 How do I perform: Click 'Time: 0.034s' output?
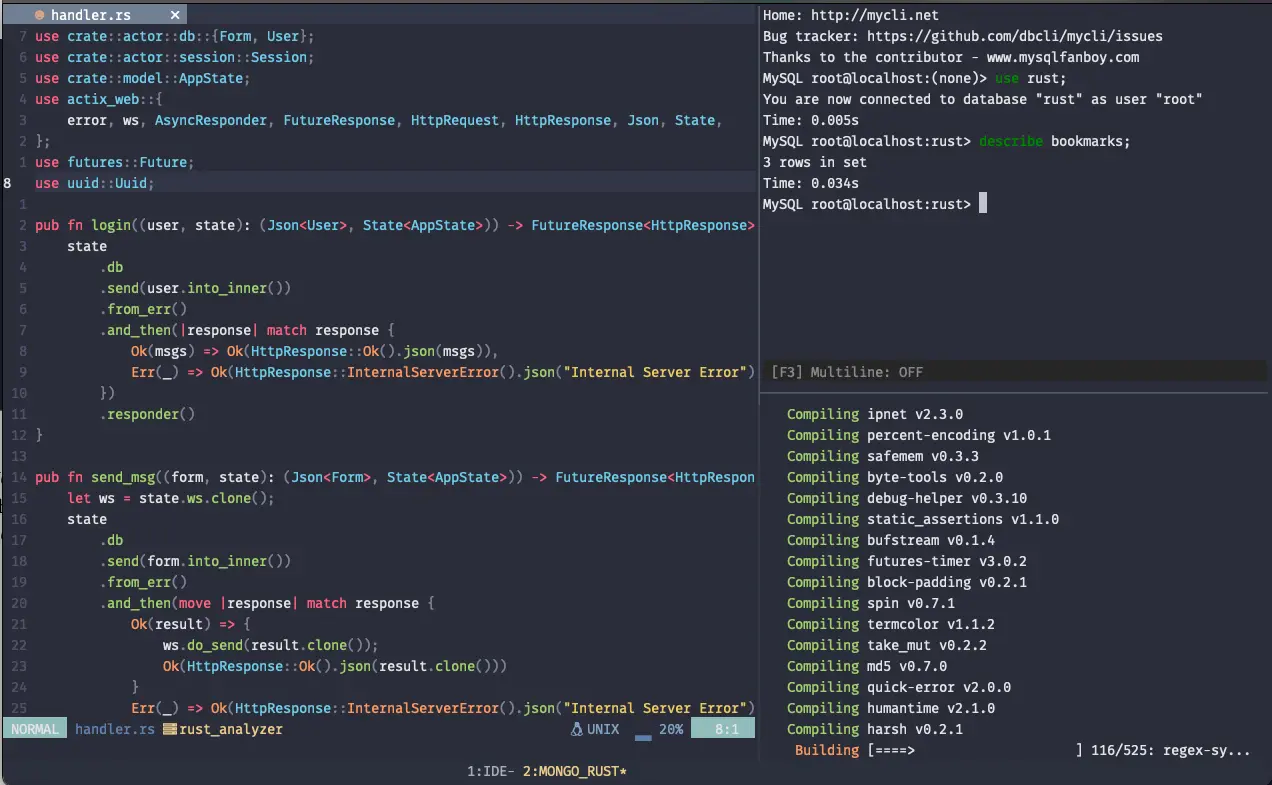[x=811, y=183]
